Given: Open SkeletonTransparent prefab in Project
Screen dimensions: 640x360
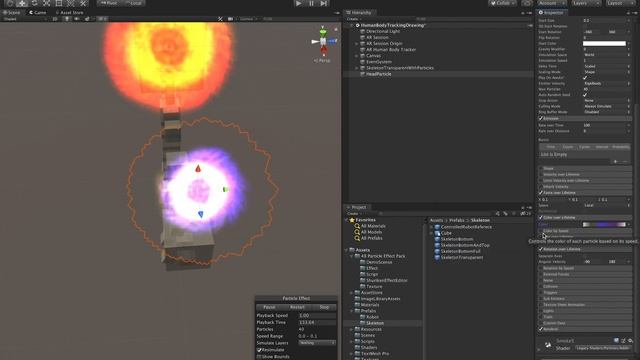Looking at the screenshot, I should pos(462,258).
